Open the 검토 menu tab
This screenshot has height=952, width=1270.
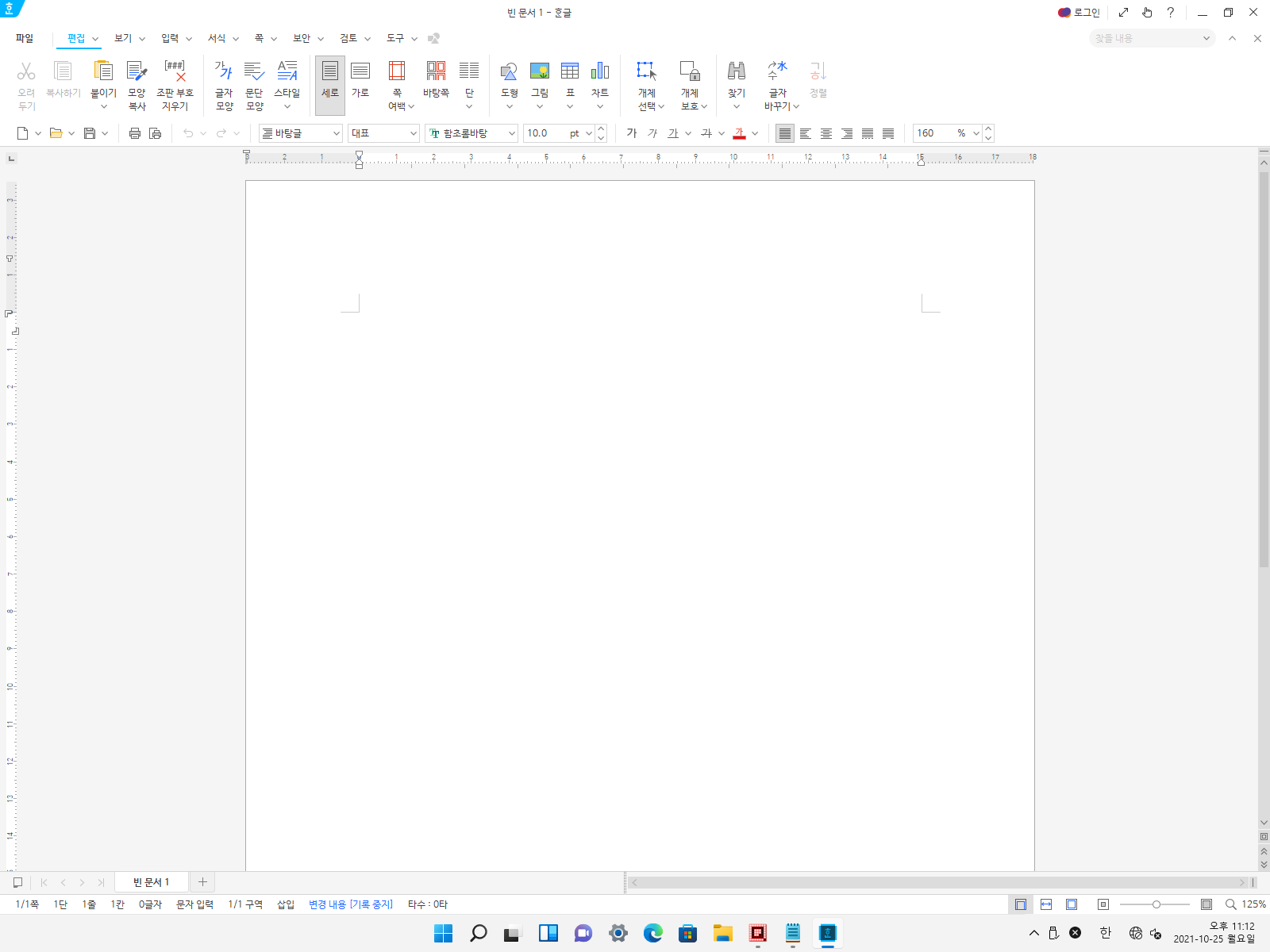(348, 38)
